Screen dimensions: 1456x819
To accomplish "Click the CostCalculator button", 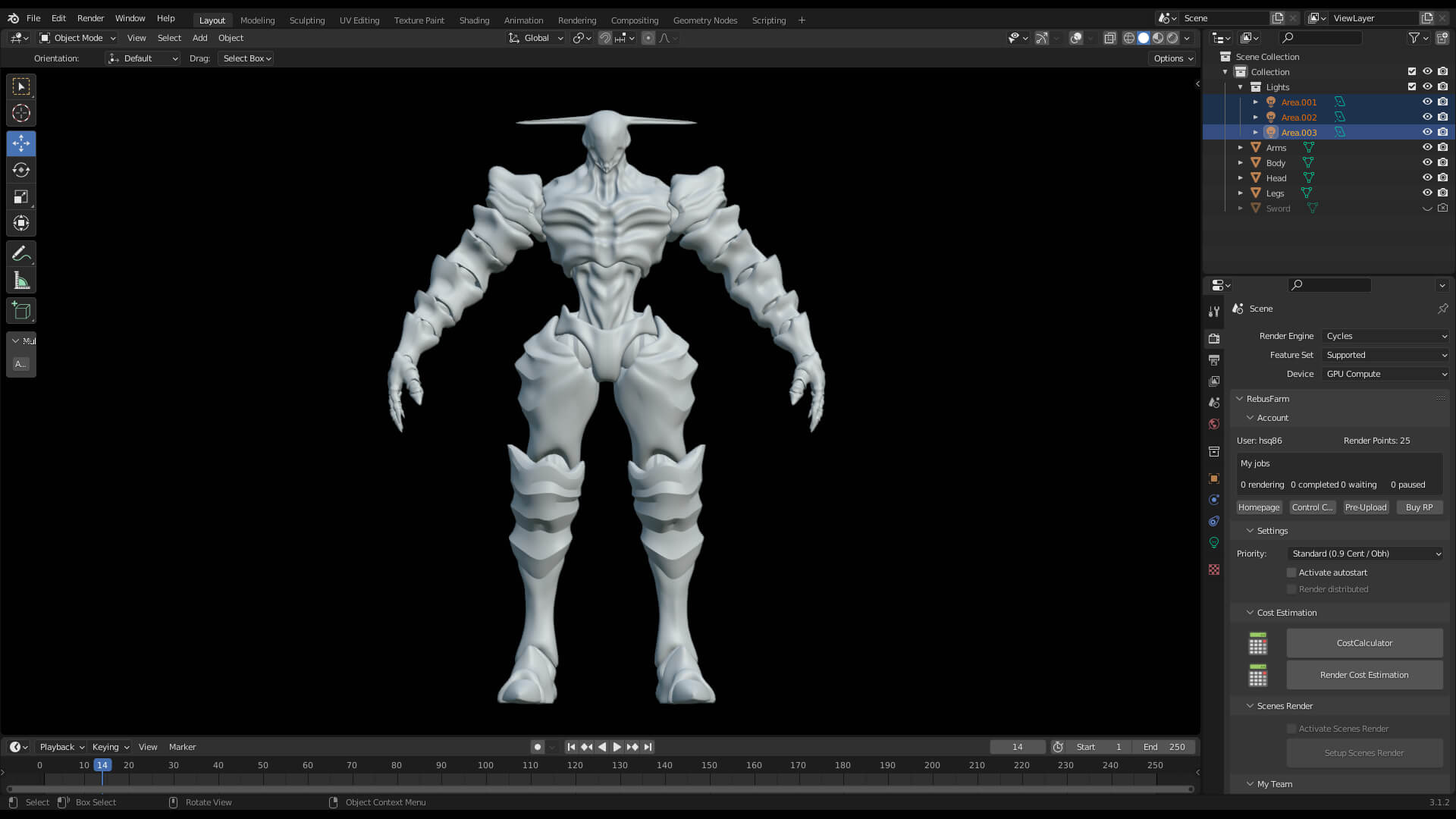I will (x=1364, y=643).
